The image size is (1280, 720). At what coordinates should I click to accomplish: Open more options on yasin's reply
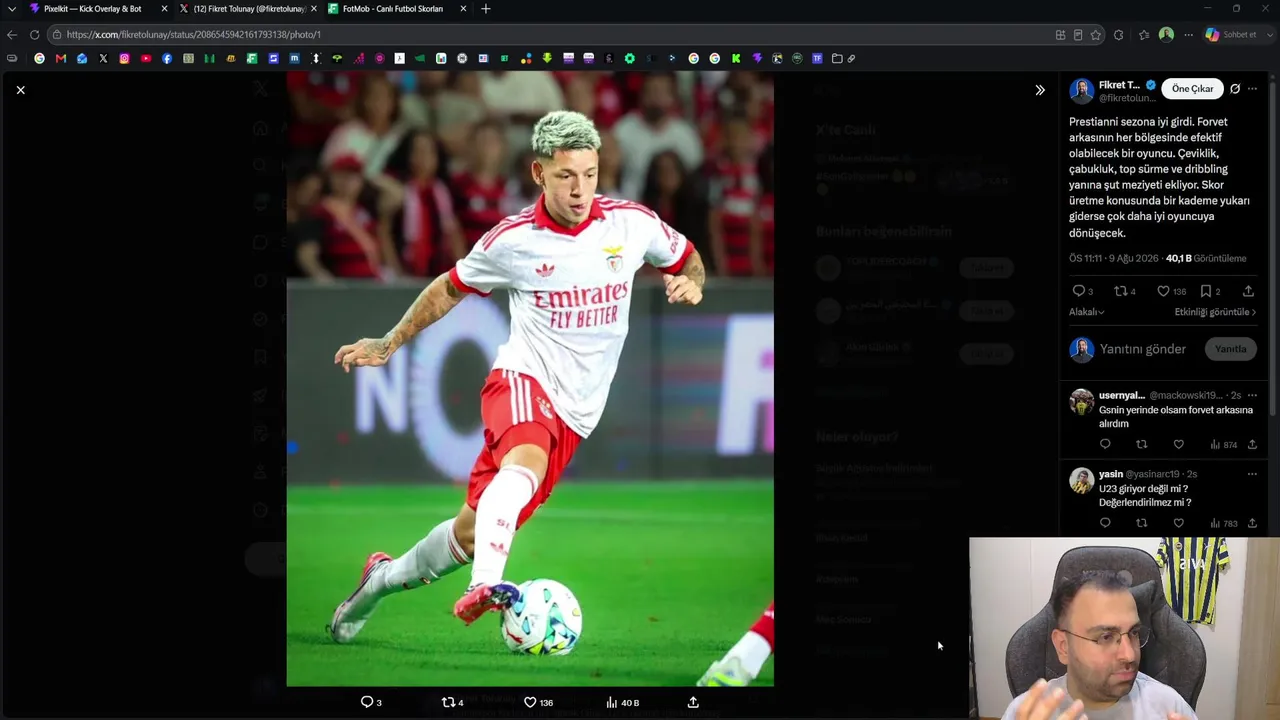pos(1252,474)
